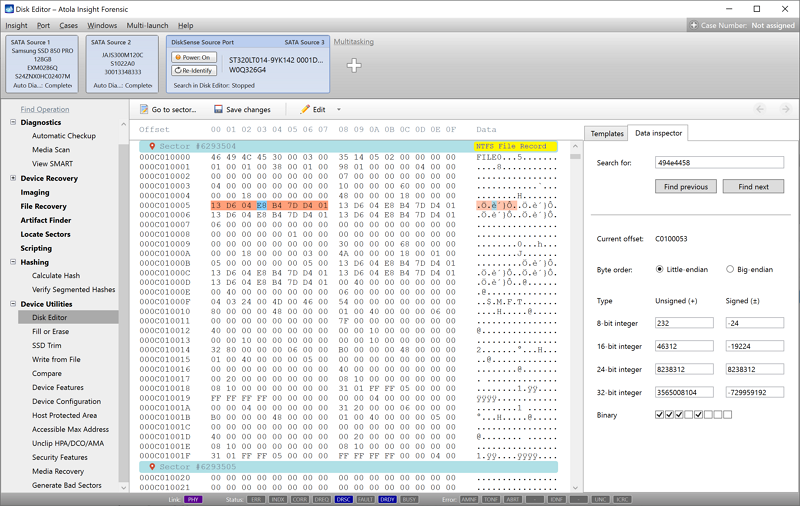
Task: Click the hex view scrollbar thumb
Action: click(575, 157)
